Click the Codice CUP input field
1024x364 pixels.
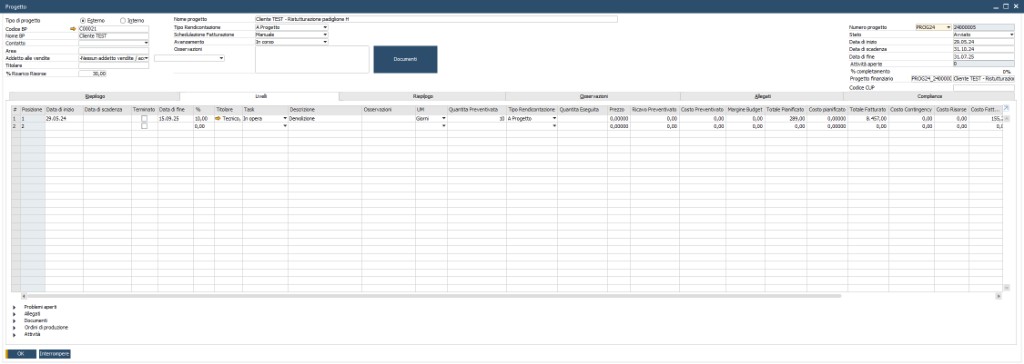983,87
